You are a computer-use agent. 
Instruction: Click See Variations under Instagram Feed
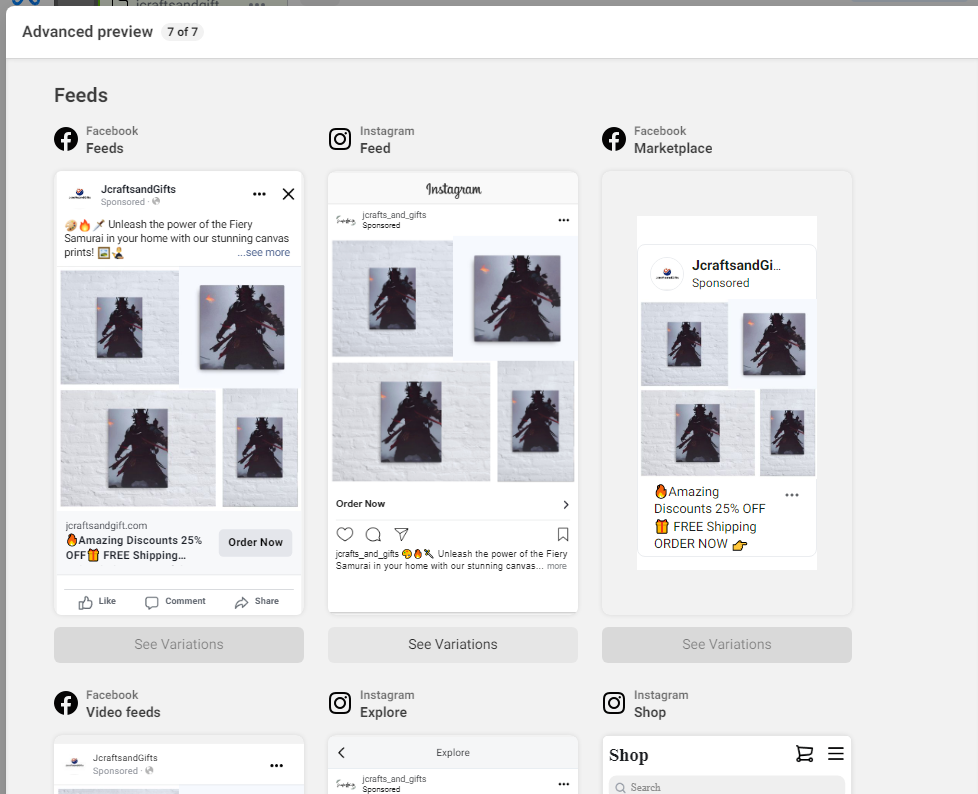point(453,644)
